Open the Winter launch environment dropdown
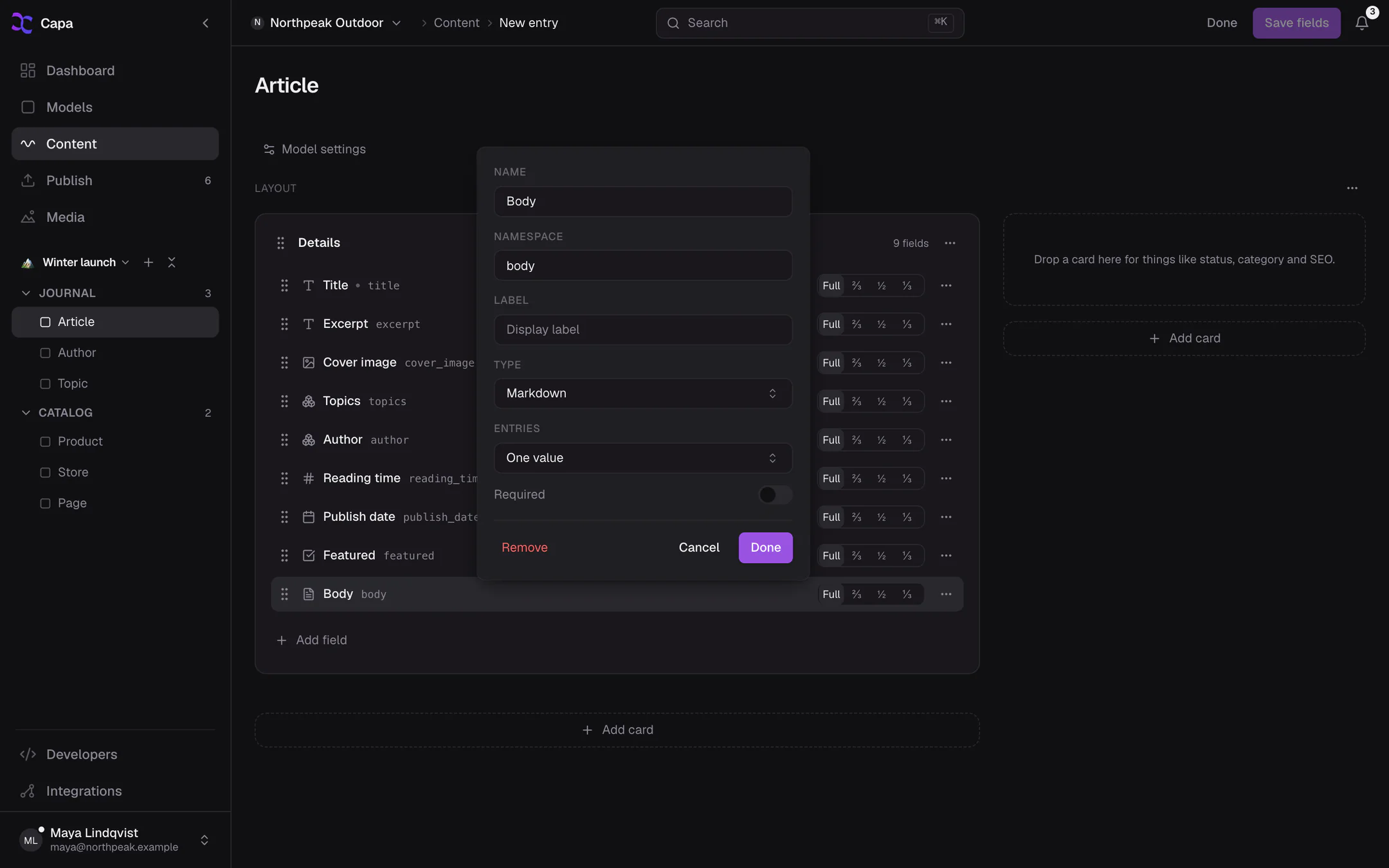The height and width of the screenshot is (868, 1389). coord(77,262)
